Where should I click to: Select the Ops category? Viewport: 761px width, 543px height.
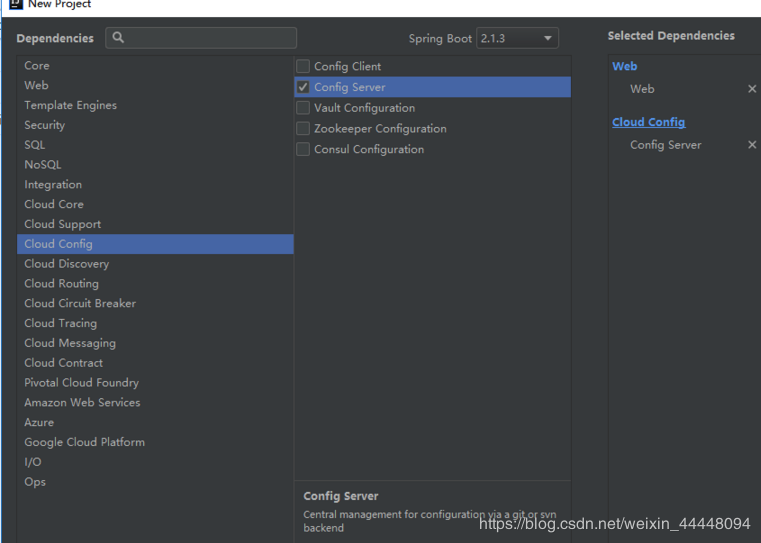(x=155, y=482)
